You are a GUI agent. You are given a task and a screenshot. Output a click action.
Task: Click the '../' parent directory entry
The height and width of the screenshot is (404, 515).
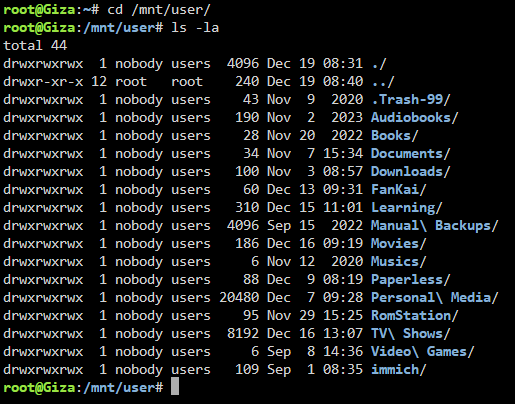(x=383, y=82)
